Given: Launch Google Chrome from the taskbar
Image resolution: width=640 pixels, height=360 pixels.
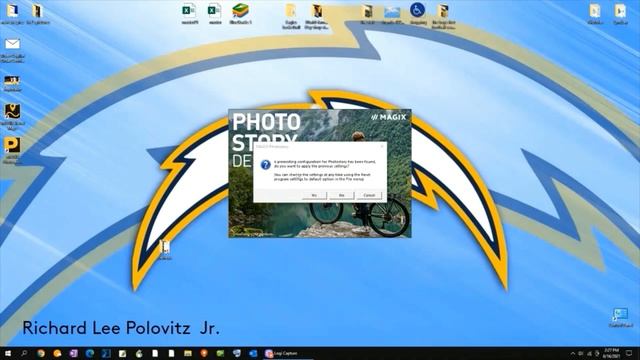Looking at the screenshot, I should click(x=41, y=353).
